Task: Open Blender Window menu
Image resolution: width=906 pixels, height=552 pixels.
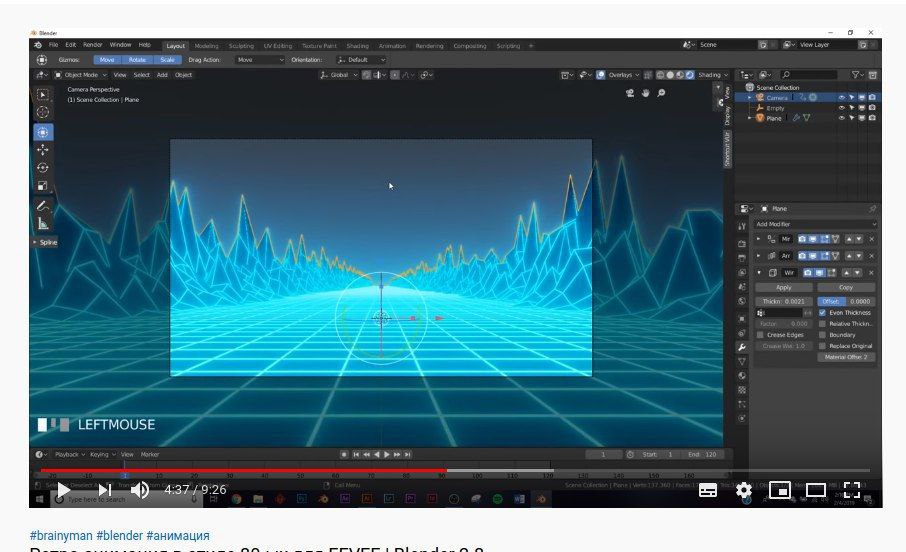Action: (120, 45)
